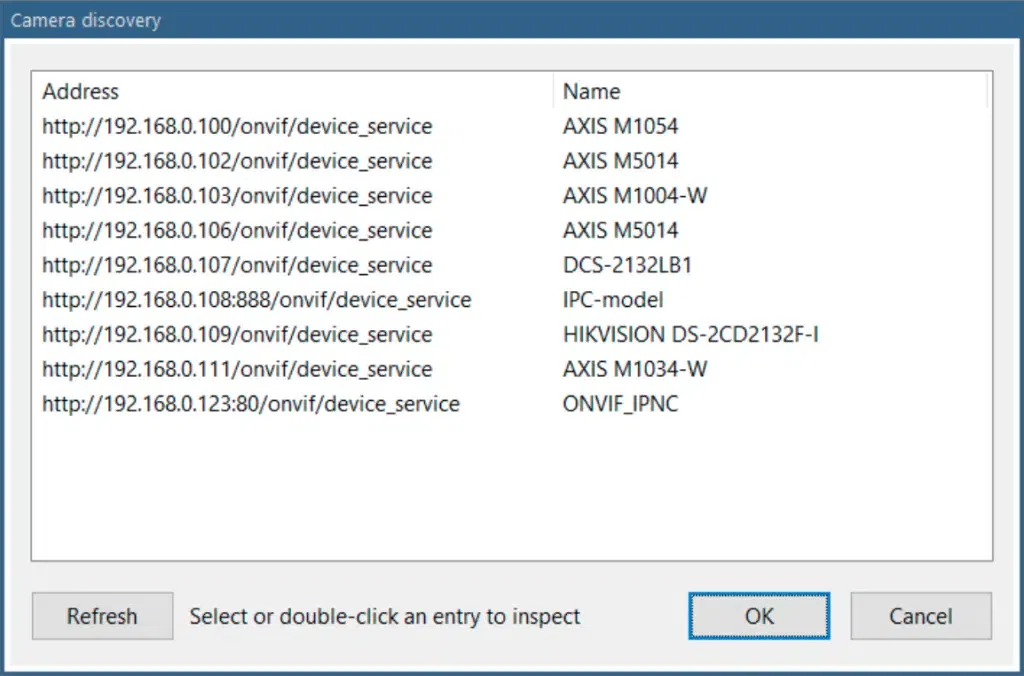Select the DCS-2132LB1 camera name
Screen dimensions: 1024x676
click(x=627, y=266)
